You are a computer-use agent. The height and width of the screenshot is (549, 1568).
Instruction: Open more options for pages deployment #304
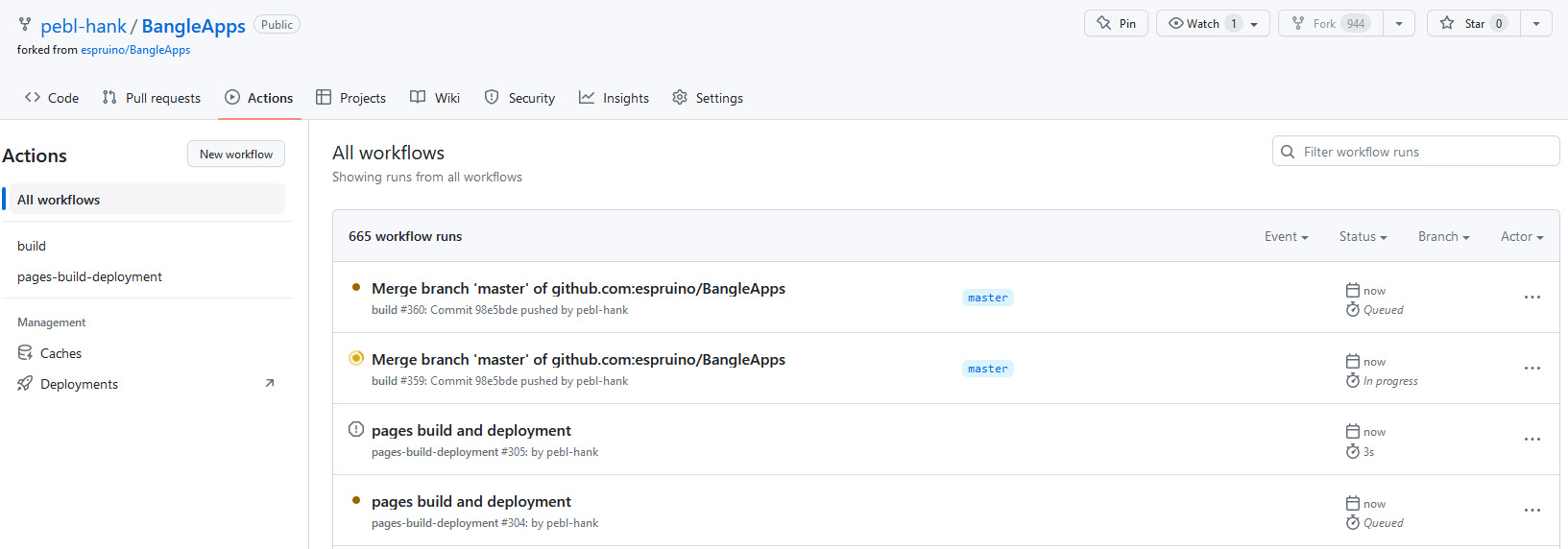pyautogui.click(x=1532, y=510)
